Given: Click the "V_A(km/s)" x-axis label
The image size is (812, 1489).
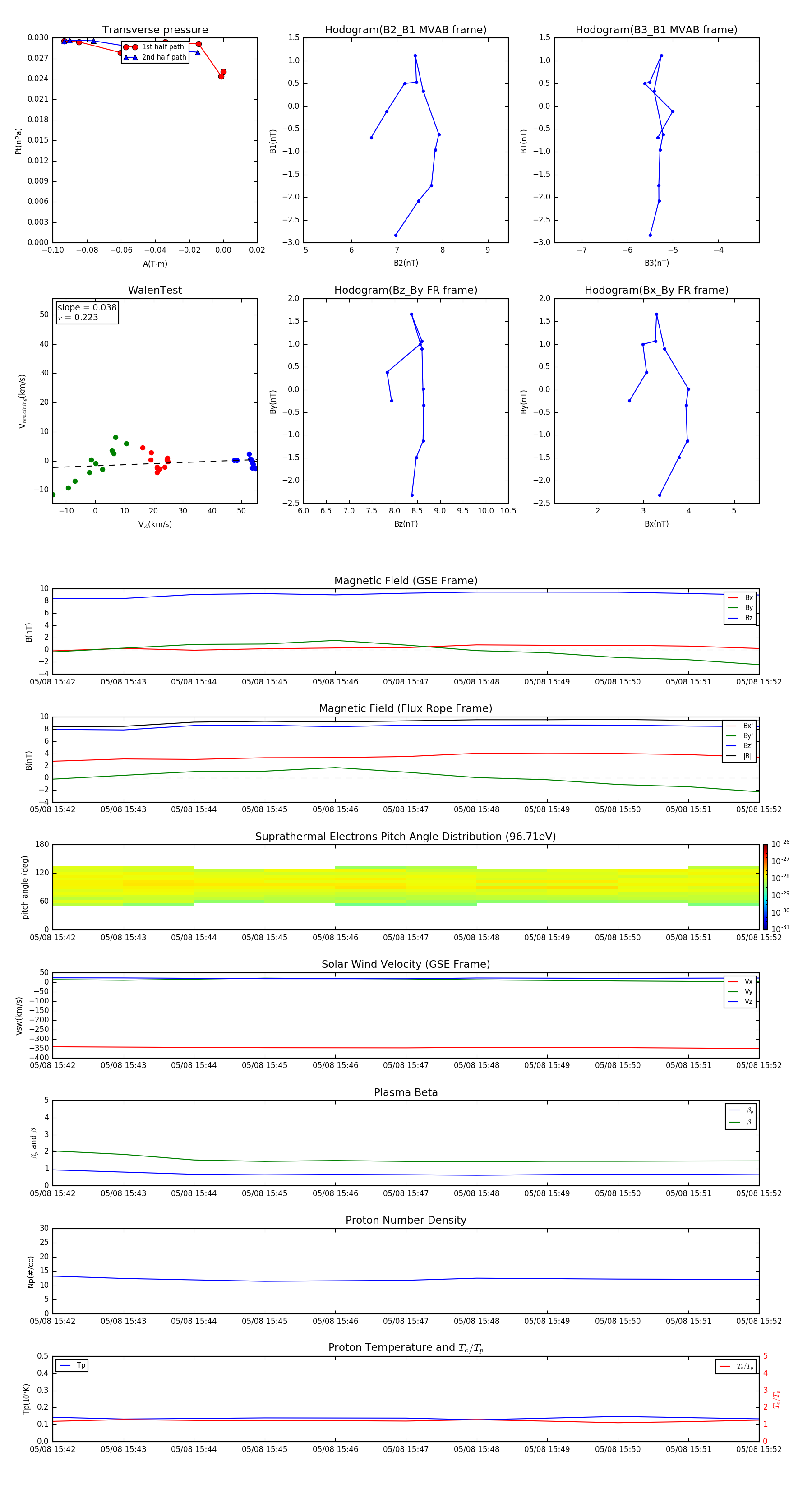Looking at the screenshot, I should tap(155, 524).
